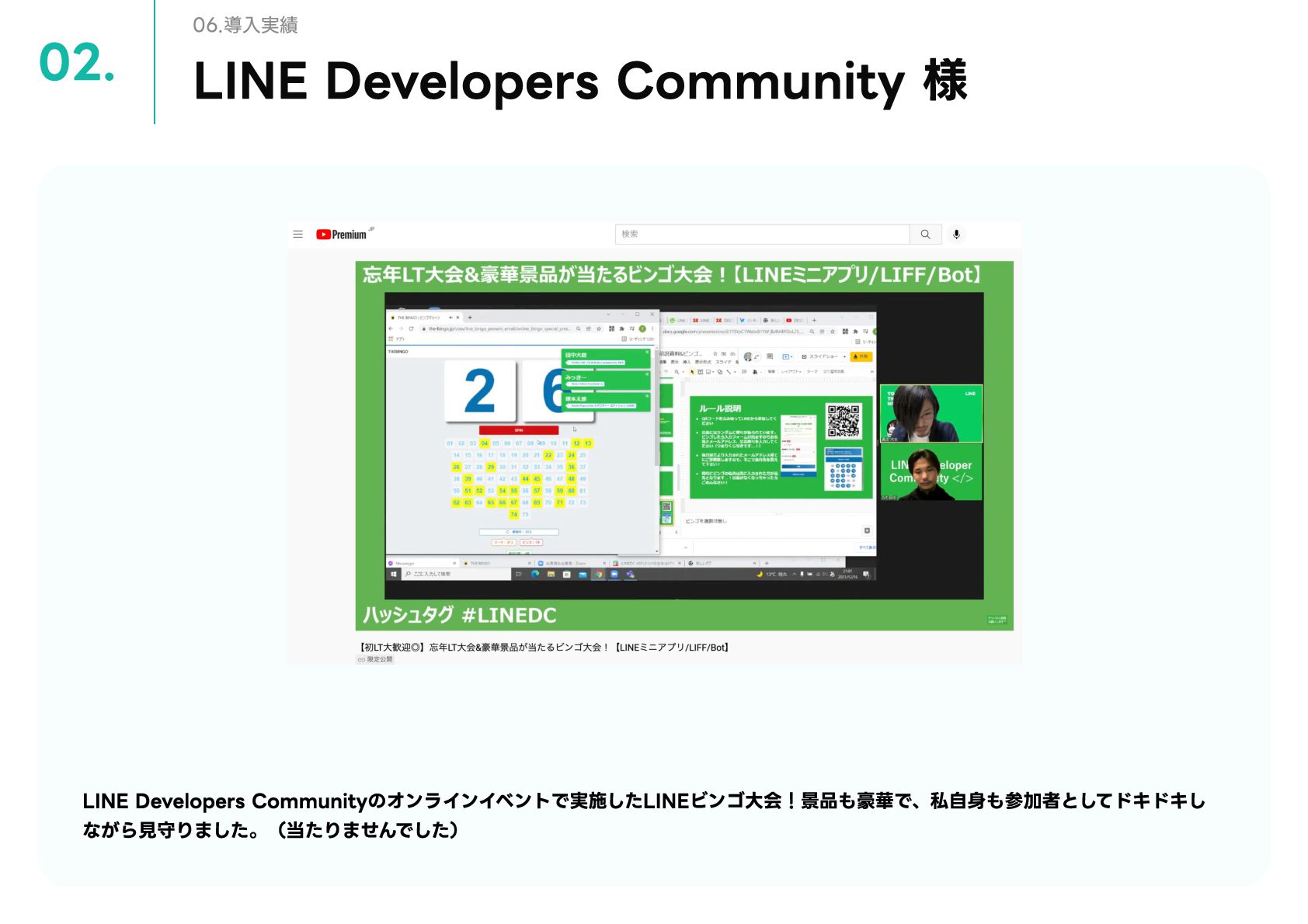
Task: Click the video title below the player
Action: 543,647
